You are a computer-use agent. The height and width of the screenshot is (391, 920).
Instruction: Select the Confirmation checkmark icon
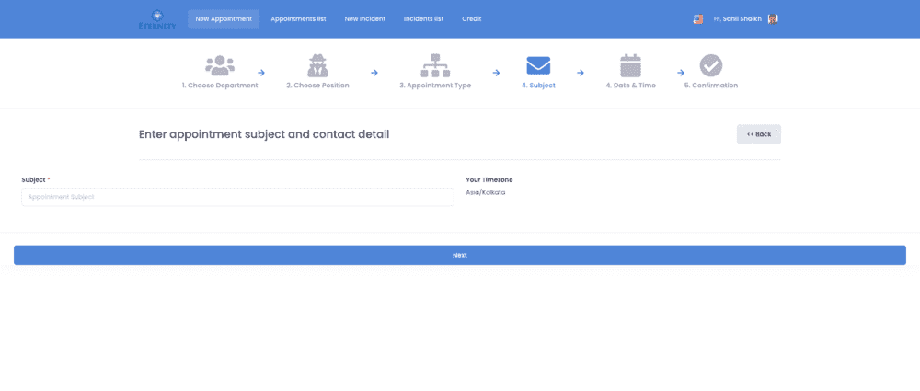711,65
